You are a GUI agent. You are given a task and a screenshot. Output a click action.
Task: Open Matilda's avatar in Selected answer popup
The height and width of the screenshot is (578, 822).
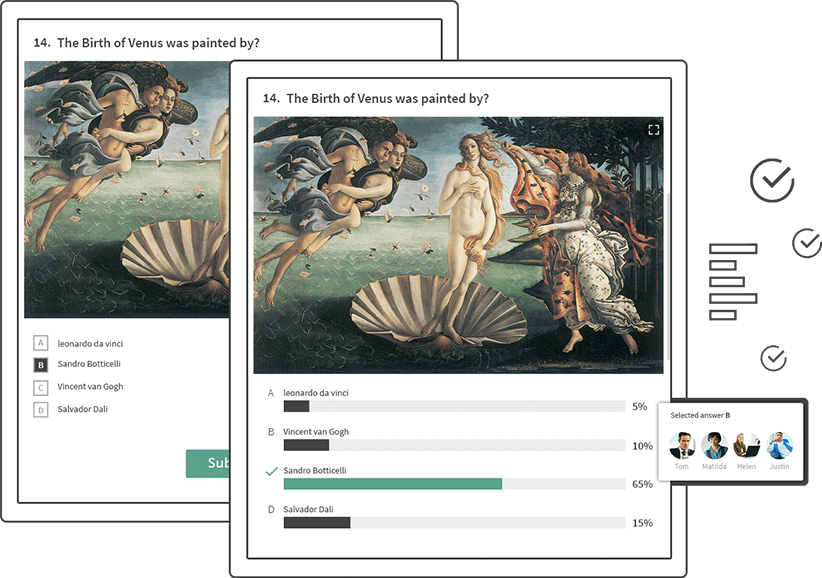[714, 445]
